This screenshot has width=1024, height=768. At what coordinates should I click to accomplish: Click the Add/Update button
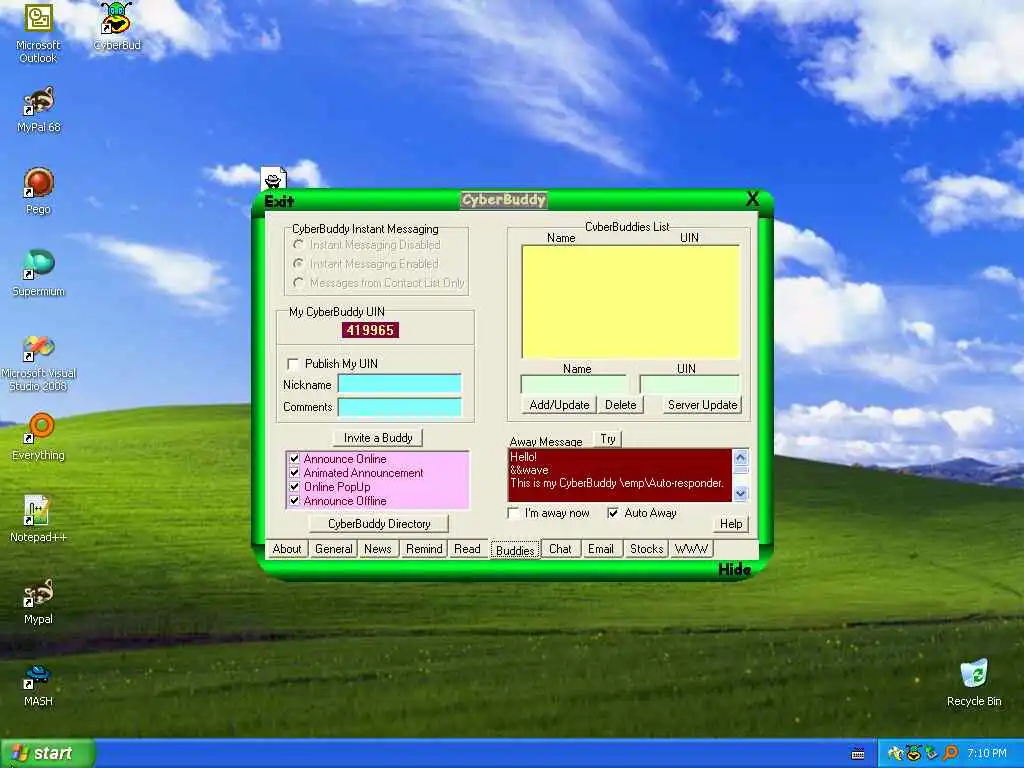pyautogui.click(x=559, y=405)
